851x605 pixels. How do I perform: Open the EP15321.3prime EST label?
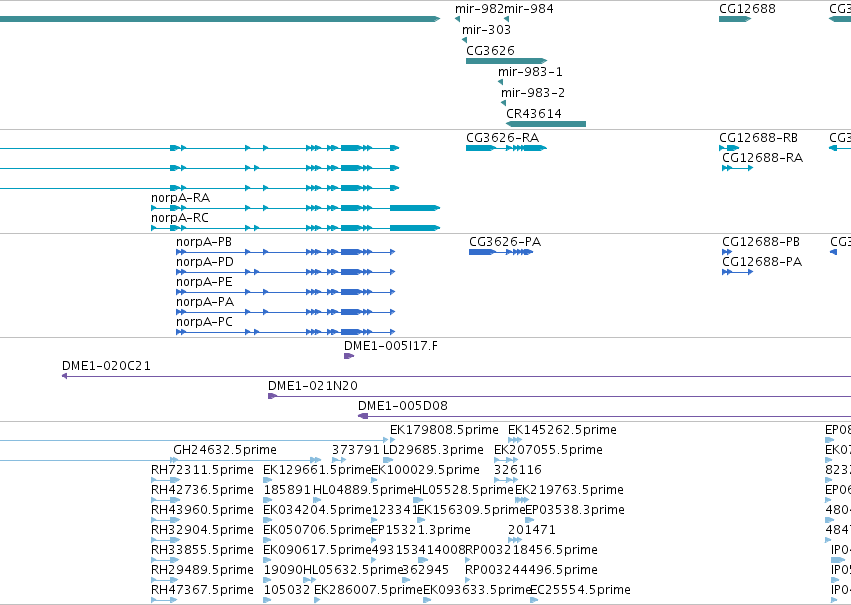point(421,530)
